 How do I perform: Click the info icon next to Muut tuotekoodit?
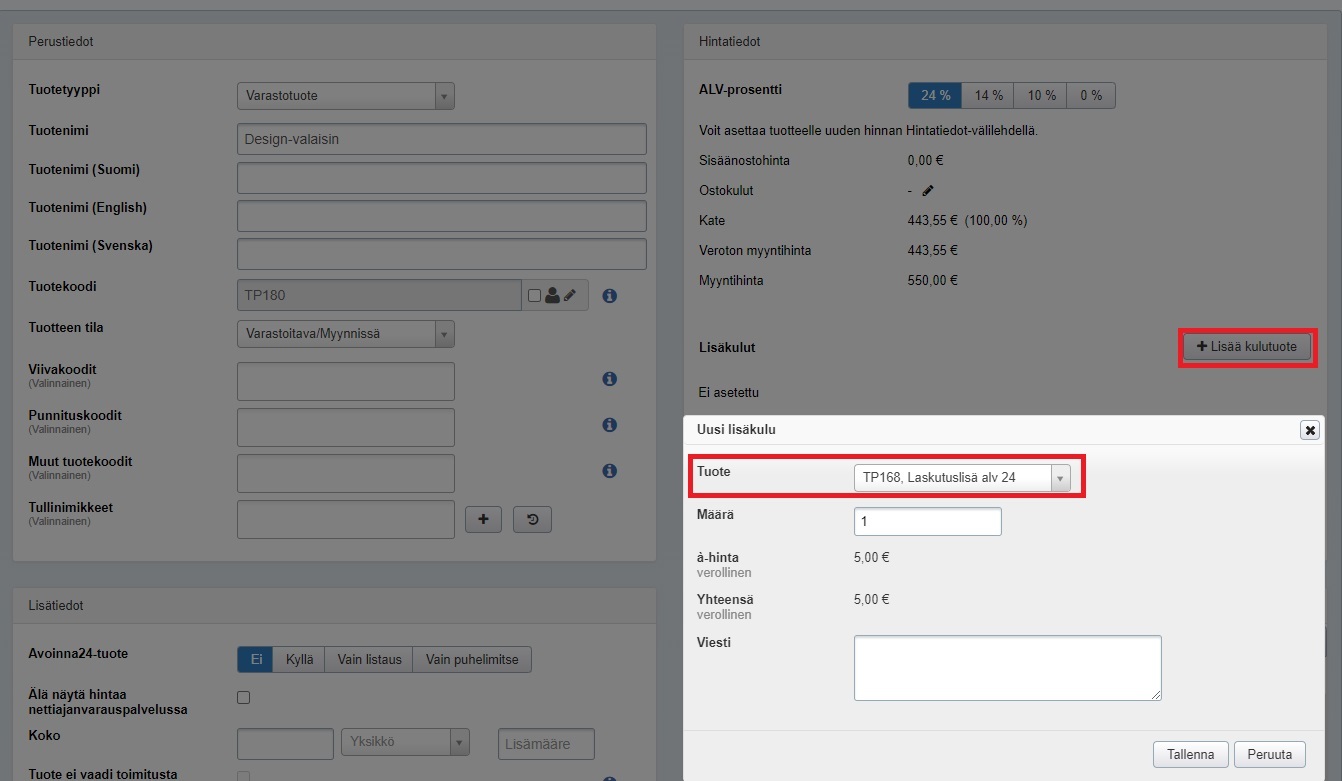coord(610,471)
